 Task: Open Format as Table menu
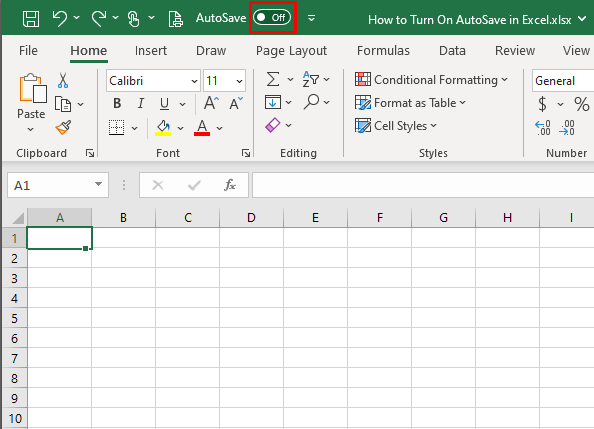pyautogui.click(x=410, y=103)
